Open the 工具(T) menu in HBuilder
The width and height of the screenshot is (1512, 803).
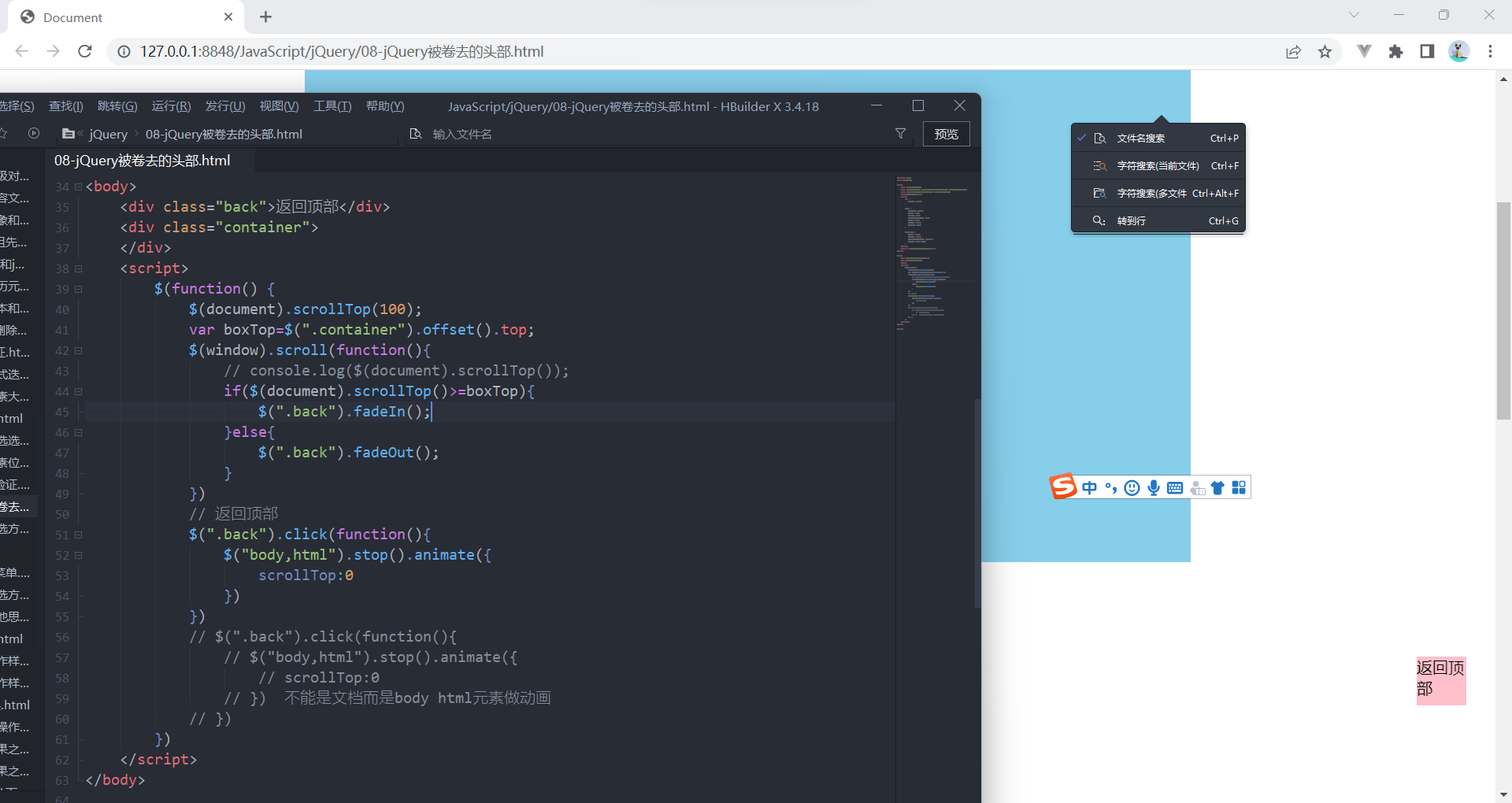[332, 105]
